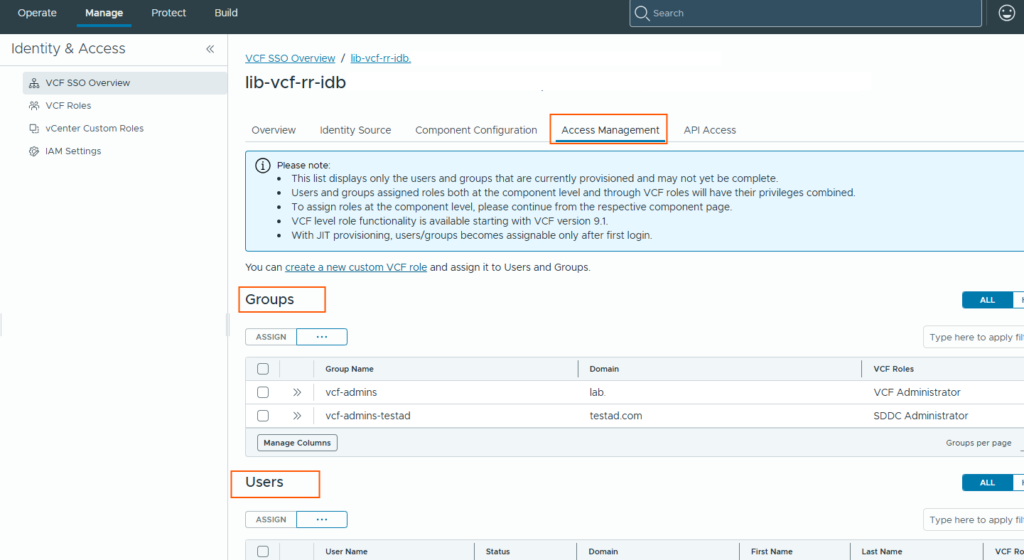The height and width of the screenshot is (560, 1024).
Task: Click the vCenter Custom Roles icon
Action: [34, 129]
